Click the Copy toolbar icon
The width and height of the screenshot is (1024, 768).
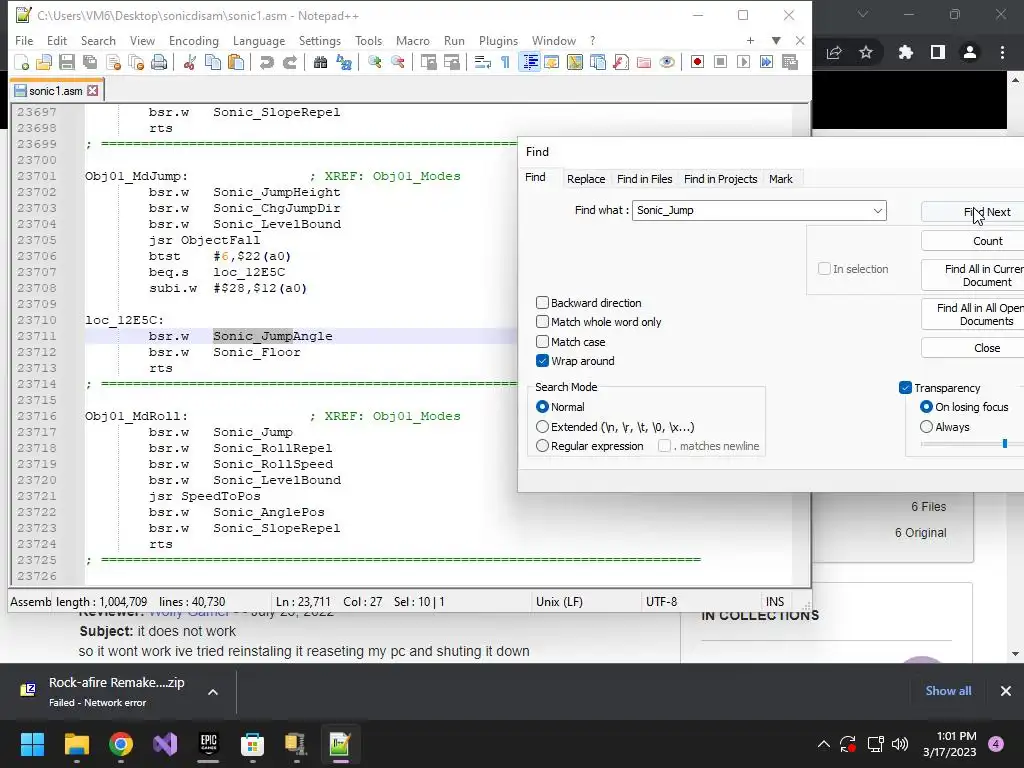(x=213, y=63)
